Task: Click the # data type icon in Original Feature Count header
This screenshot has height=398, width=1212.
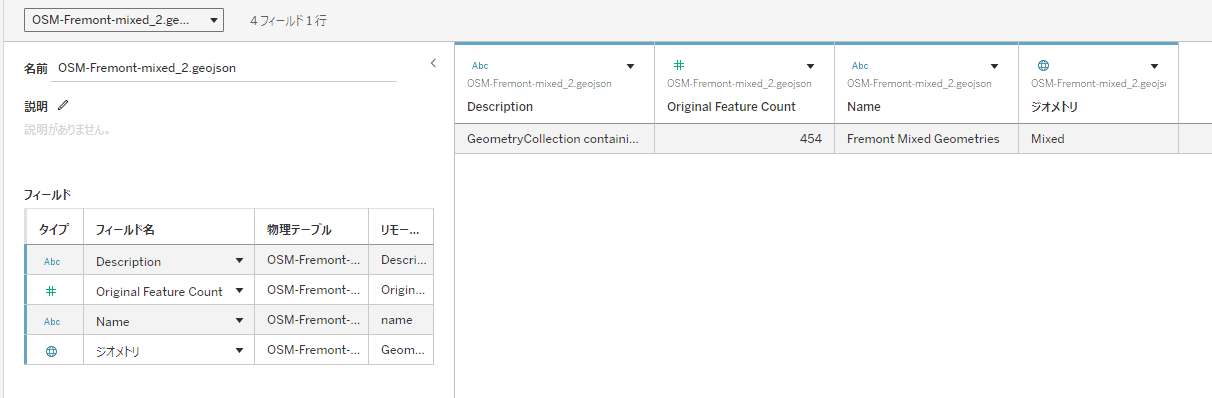Action: click(678, 66)
